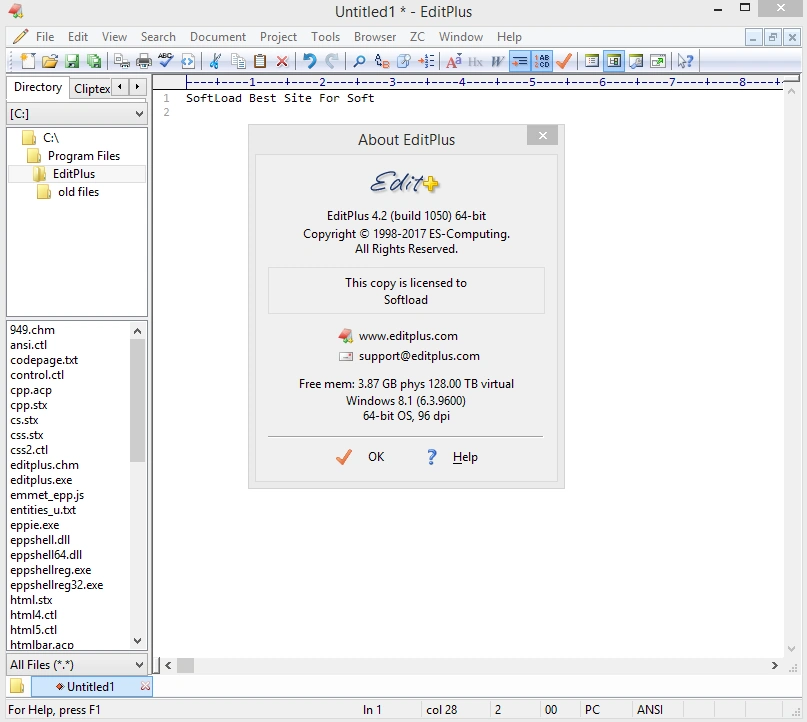Click the Find magnifier icon
The height and width of the screenshot is (722, 807).
pos(359,61)
